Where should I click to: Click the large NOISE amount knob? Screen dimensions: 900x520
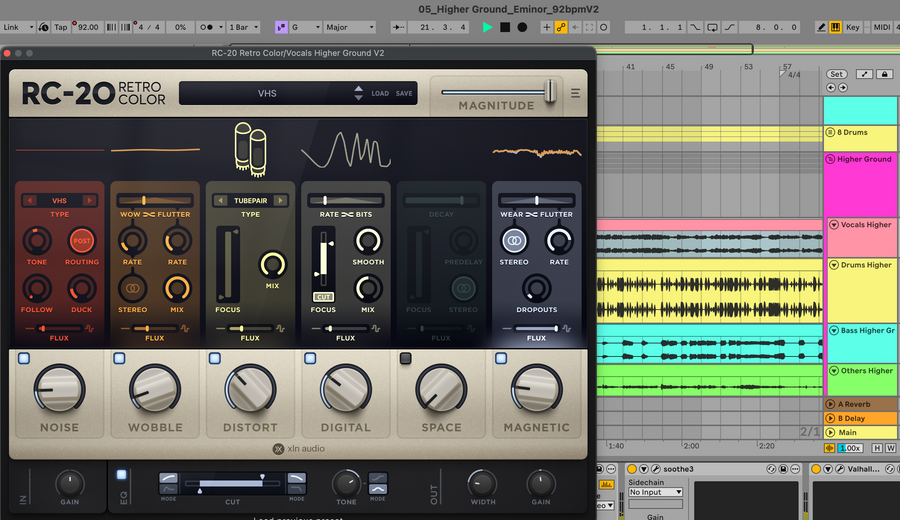pyautogui.click(x=59, y=390)
